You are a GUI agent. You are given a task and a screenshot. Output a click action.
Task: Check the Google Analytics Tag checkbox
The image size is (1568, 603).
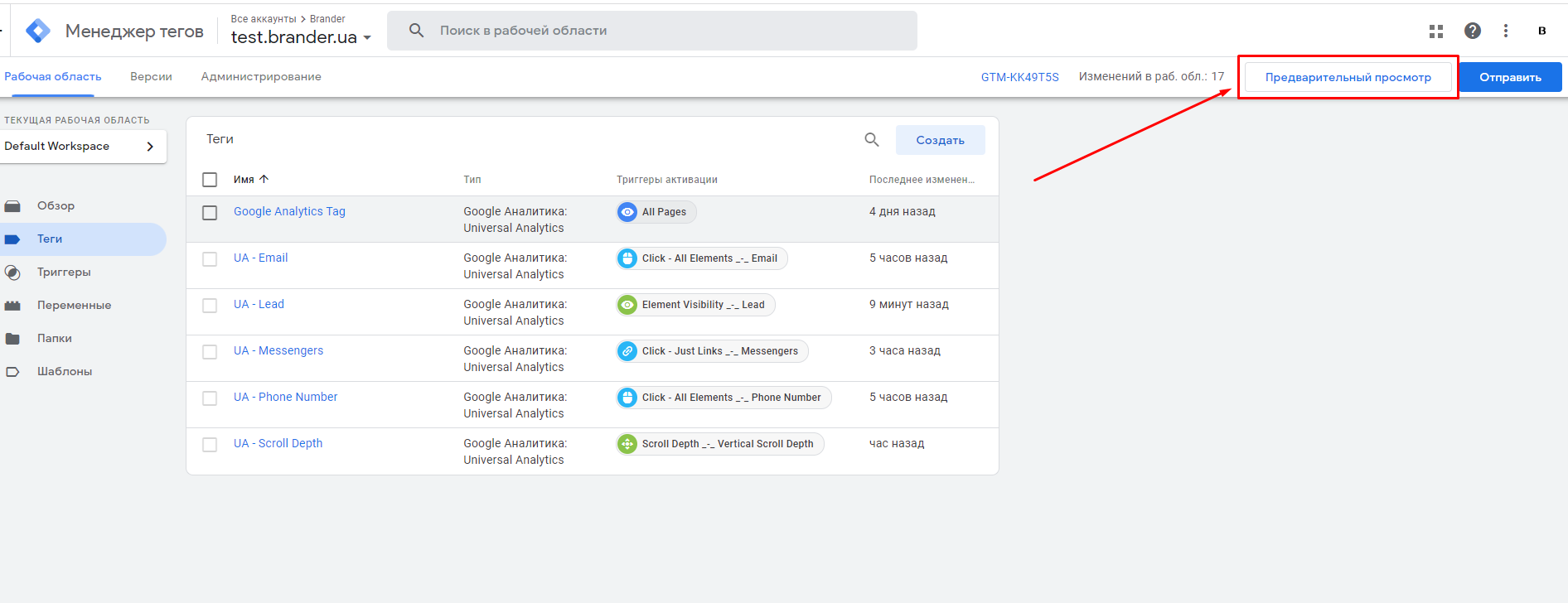210,213
